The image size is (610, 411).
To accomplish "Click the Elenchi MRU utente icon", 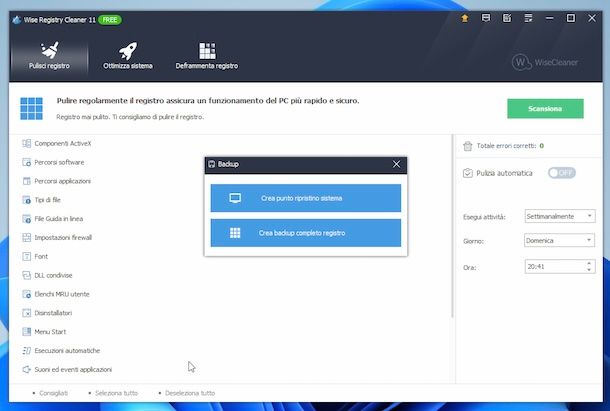I will (26, 294).
